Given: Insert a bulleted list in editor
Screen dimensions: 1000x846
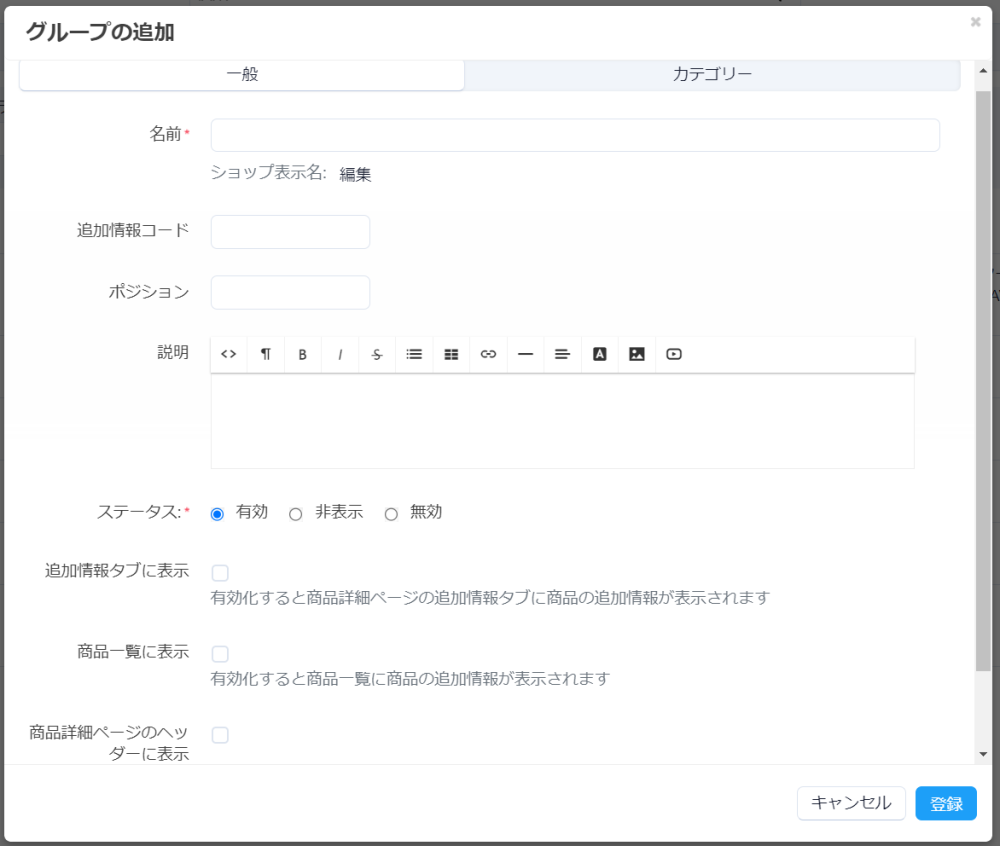Looking at the screenshot, I should (415, 354).
